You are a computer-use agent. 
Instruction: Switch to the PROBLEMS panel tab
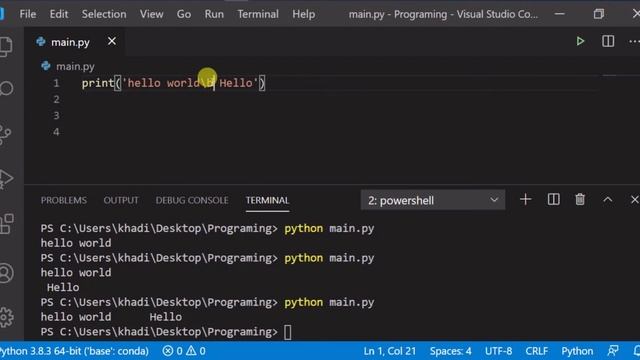coord(64,200)
